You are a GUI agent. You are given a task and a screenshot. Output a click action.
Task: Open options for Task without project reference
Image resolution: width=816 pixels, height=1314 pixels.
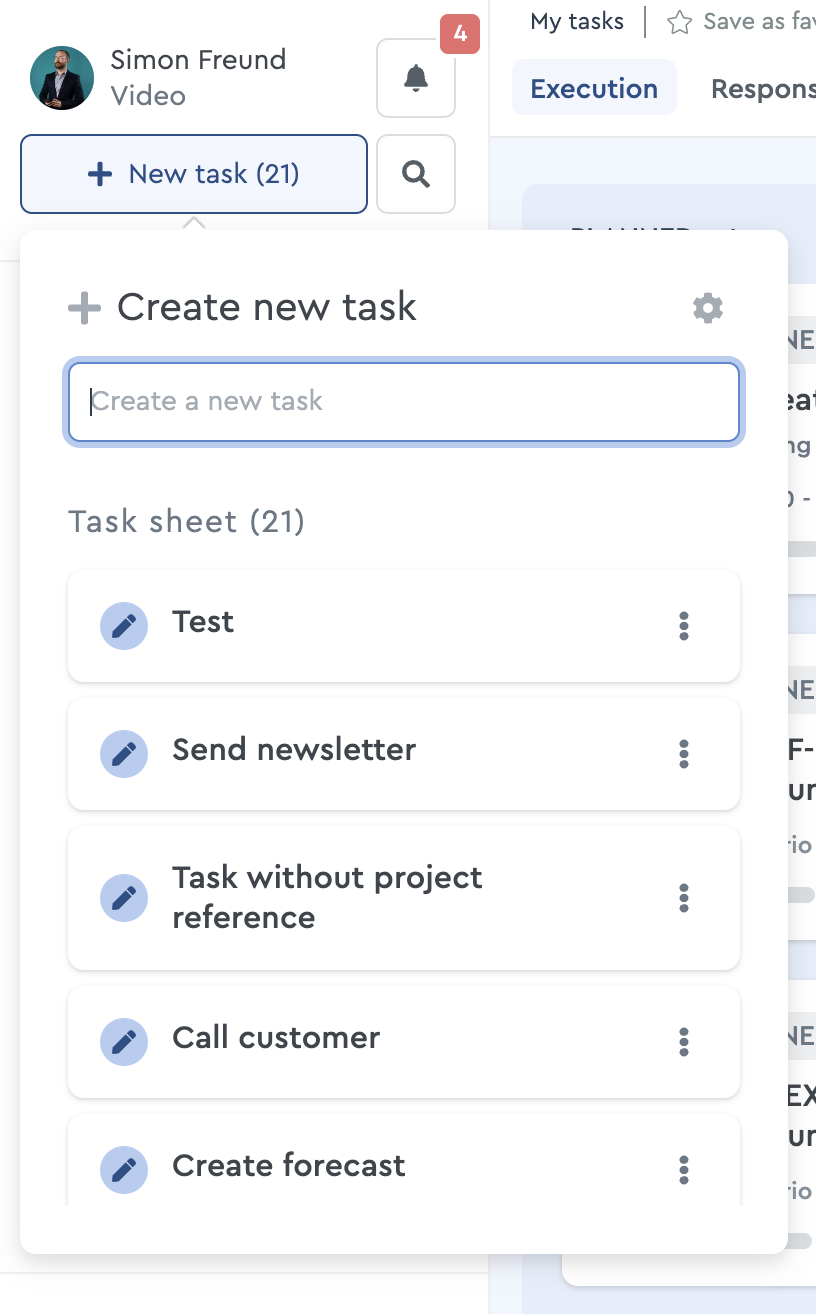pos(684,898)
